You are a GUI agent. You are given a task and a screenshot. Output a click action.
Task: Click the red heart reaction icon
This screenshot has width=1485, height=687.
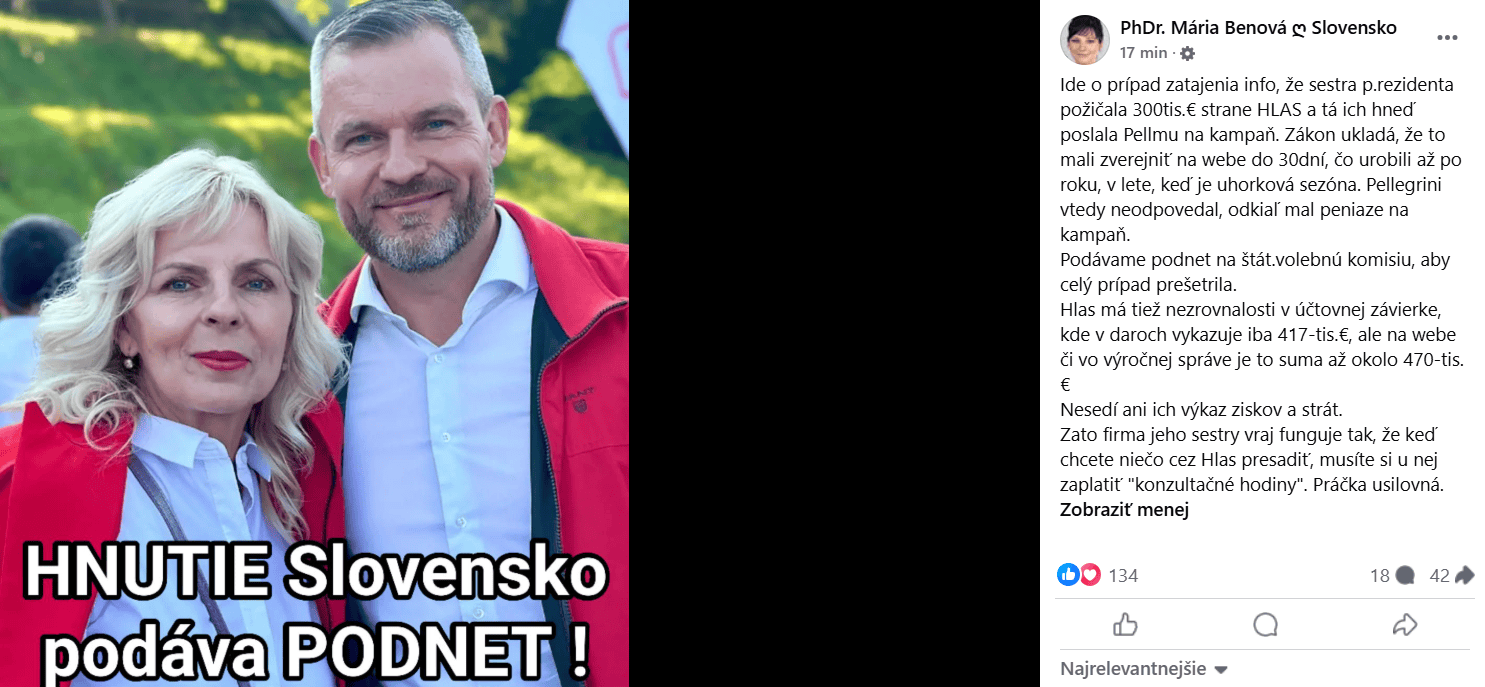pos(1090,575)
